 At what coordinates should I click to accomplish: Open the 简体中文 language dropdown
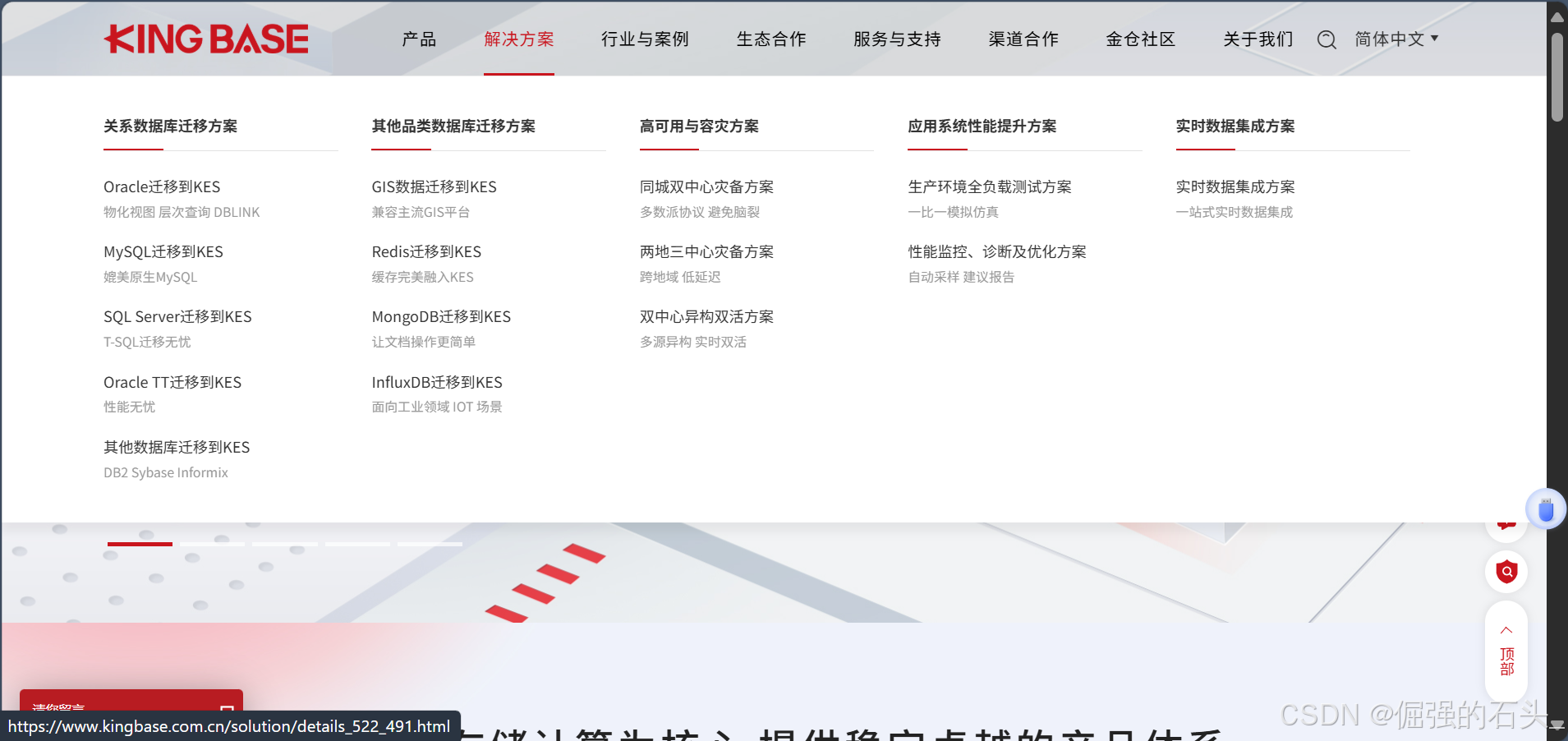(1396, 39)
